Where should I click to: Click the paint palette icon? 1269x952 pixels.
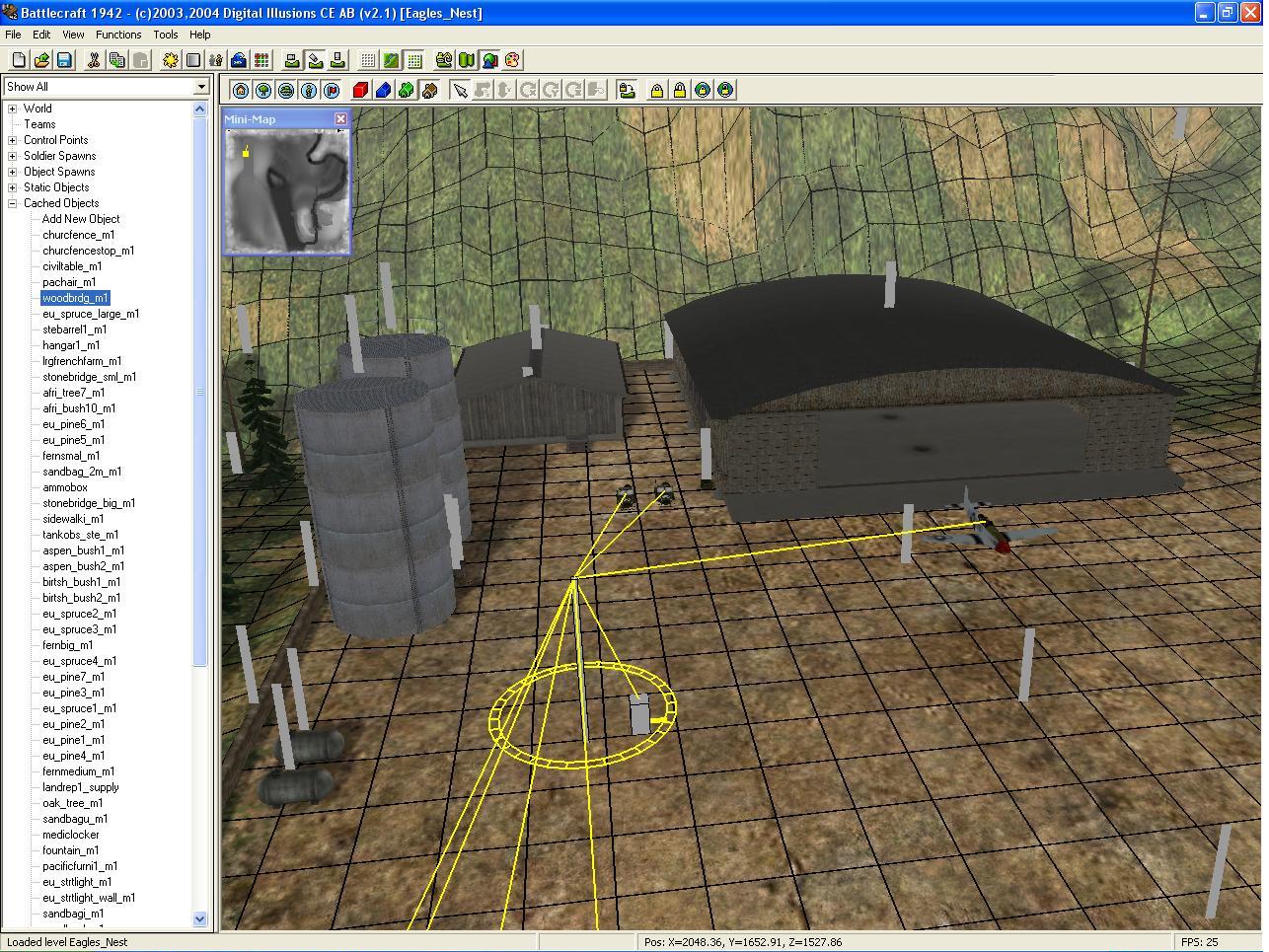pos(512,60)
